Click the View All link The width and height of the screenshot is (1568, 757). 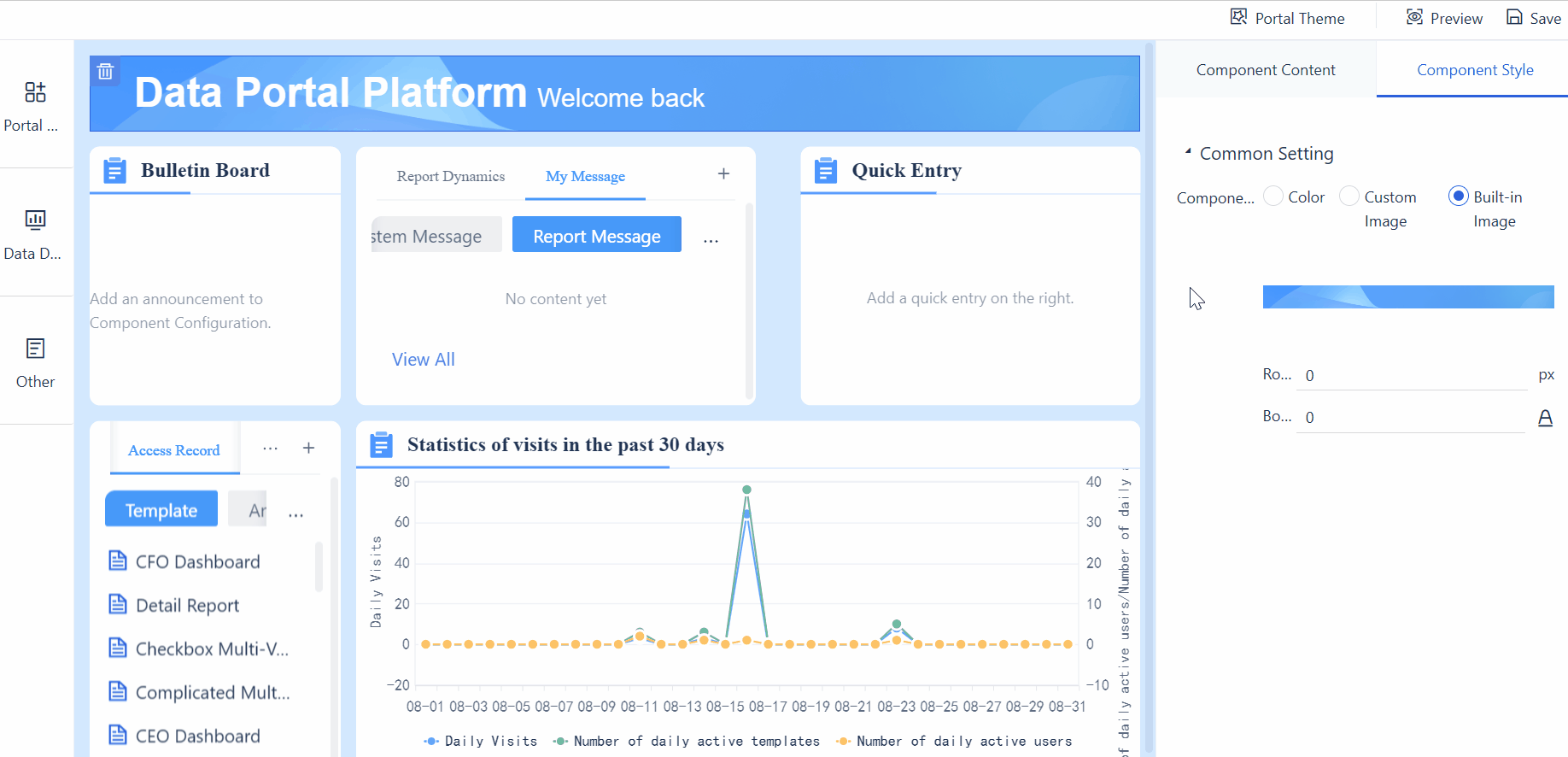[424, 360]
